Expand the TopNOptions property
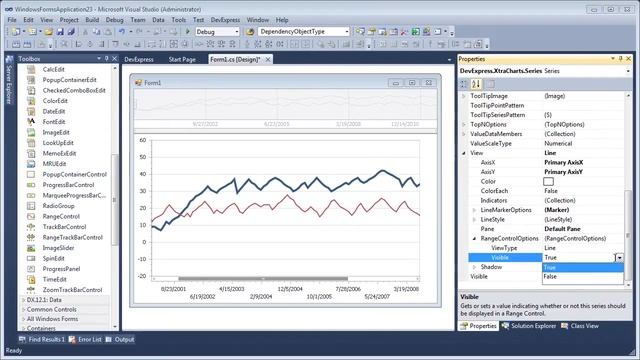 pos(464,124)
